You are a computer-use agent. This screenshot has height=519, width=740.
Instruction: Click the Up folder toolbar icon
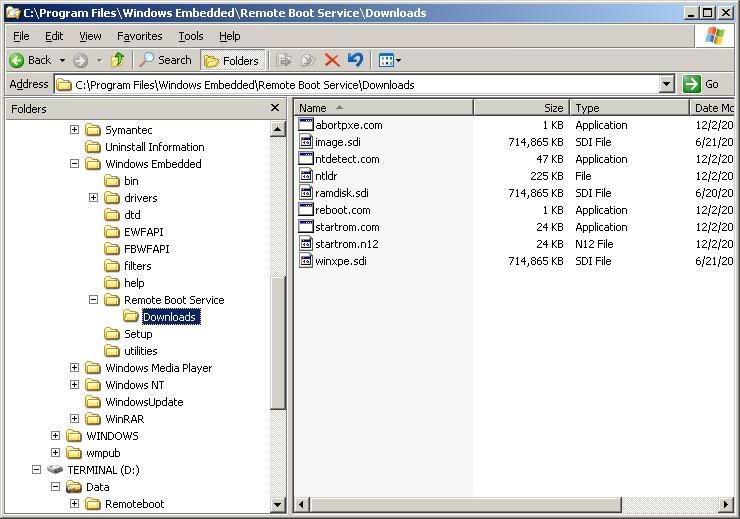pos(118,60)
